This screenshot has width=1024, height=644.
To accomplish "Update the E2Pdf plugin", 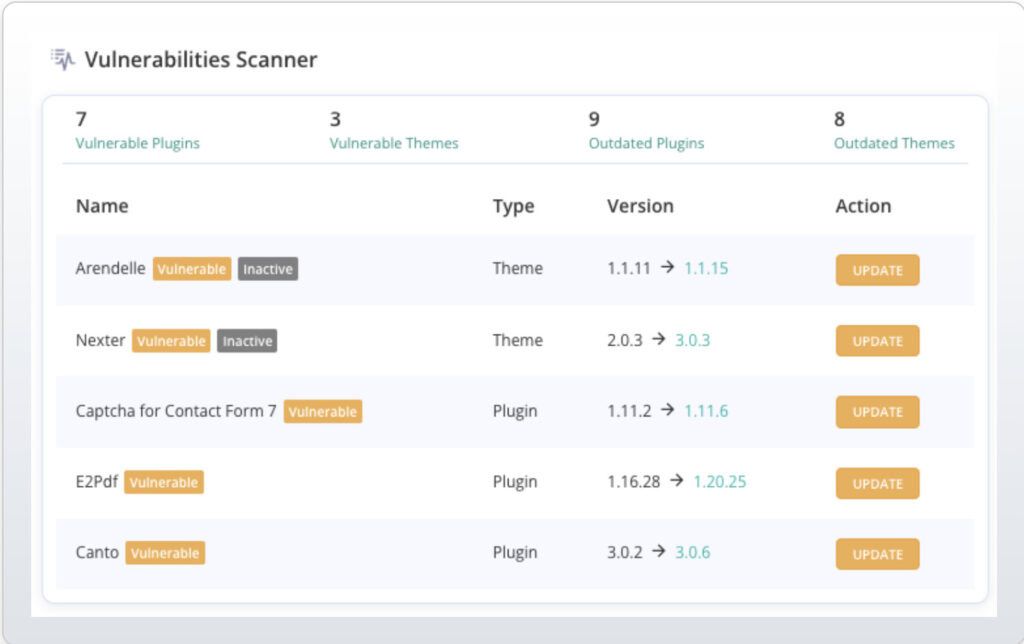I will coord(877,483).
